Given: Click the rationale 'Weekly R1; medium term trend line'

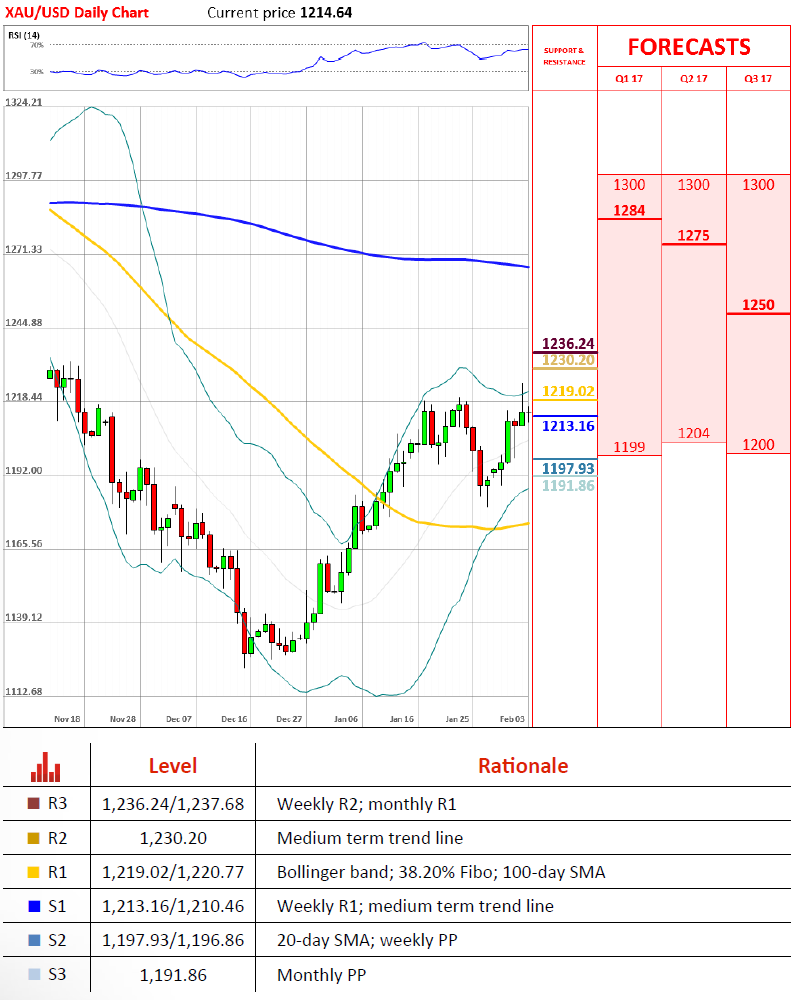Looking at the screenshot, I should (x=415, y=906).
